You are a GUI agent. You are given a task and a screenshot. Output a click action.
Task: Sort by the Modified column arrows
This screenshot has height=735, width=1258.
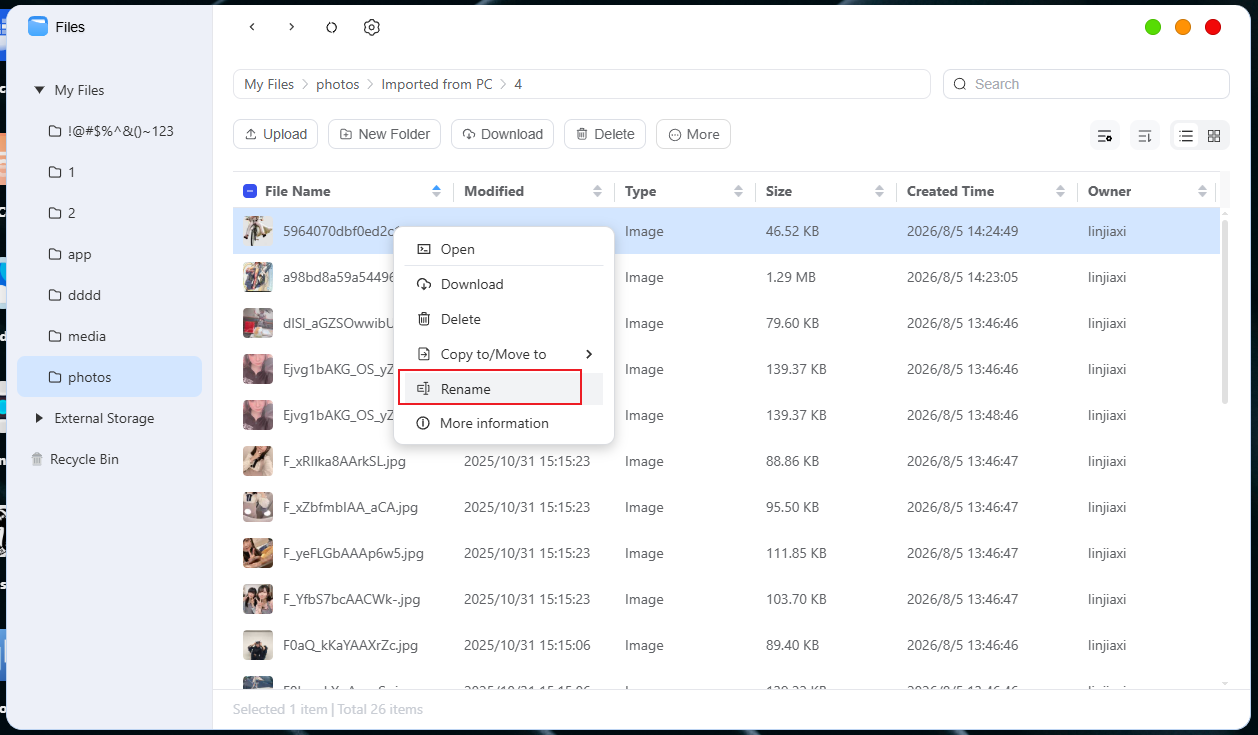597,191
